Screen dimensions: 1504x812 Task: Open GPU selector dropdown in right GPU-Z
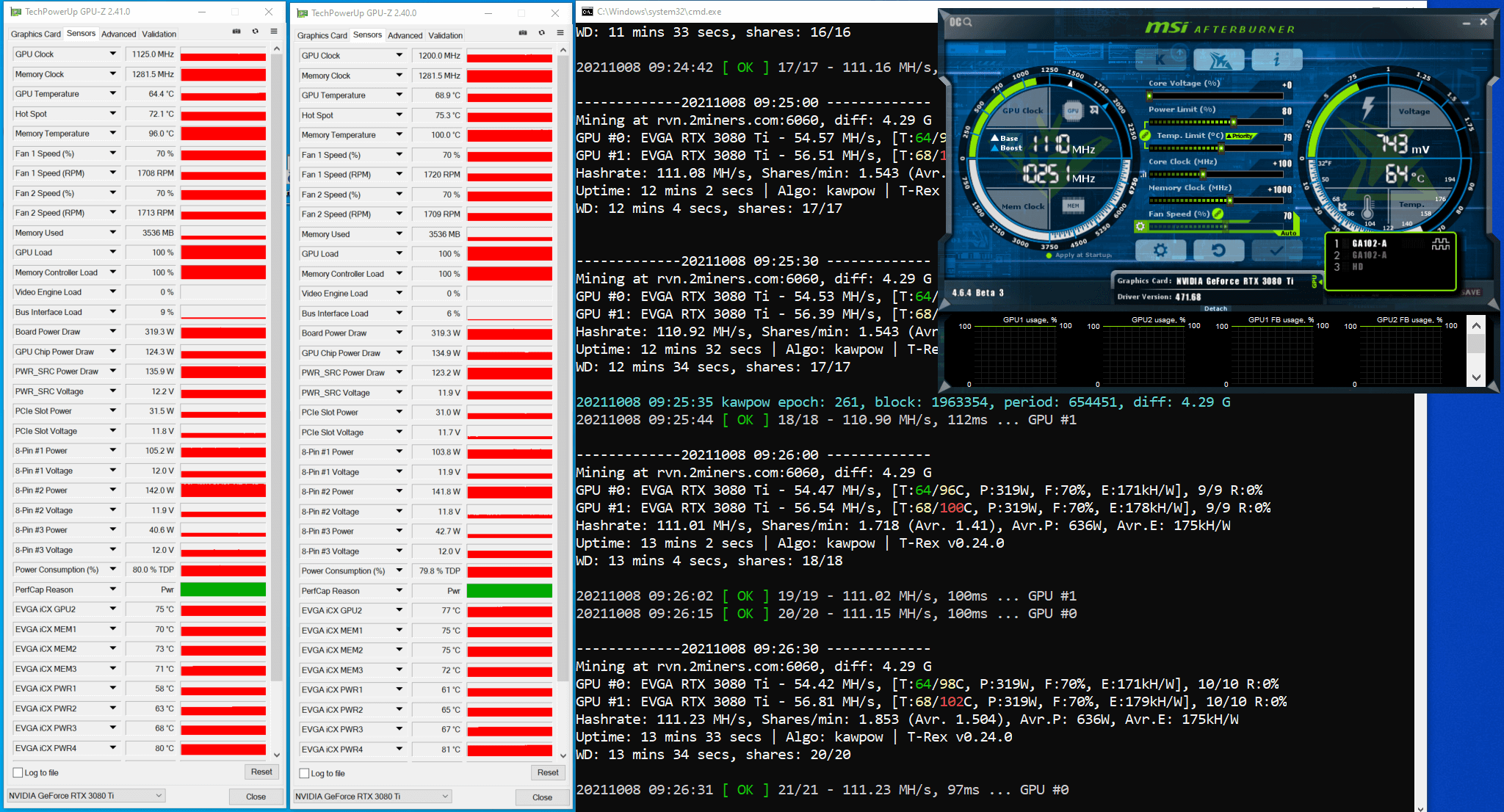tap(445, 797)
